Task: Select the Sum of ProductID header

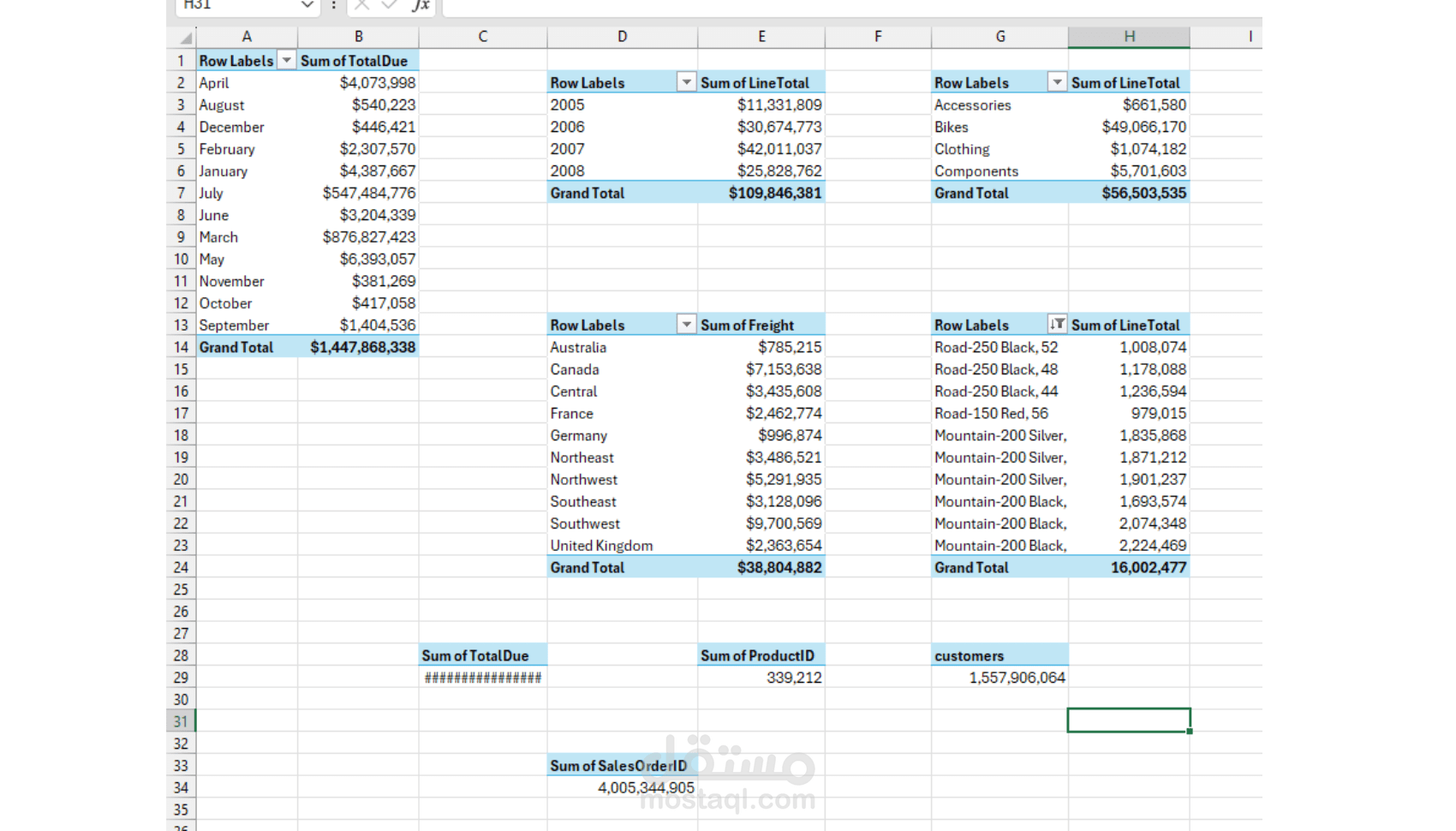Action: point(761,655)
